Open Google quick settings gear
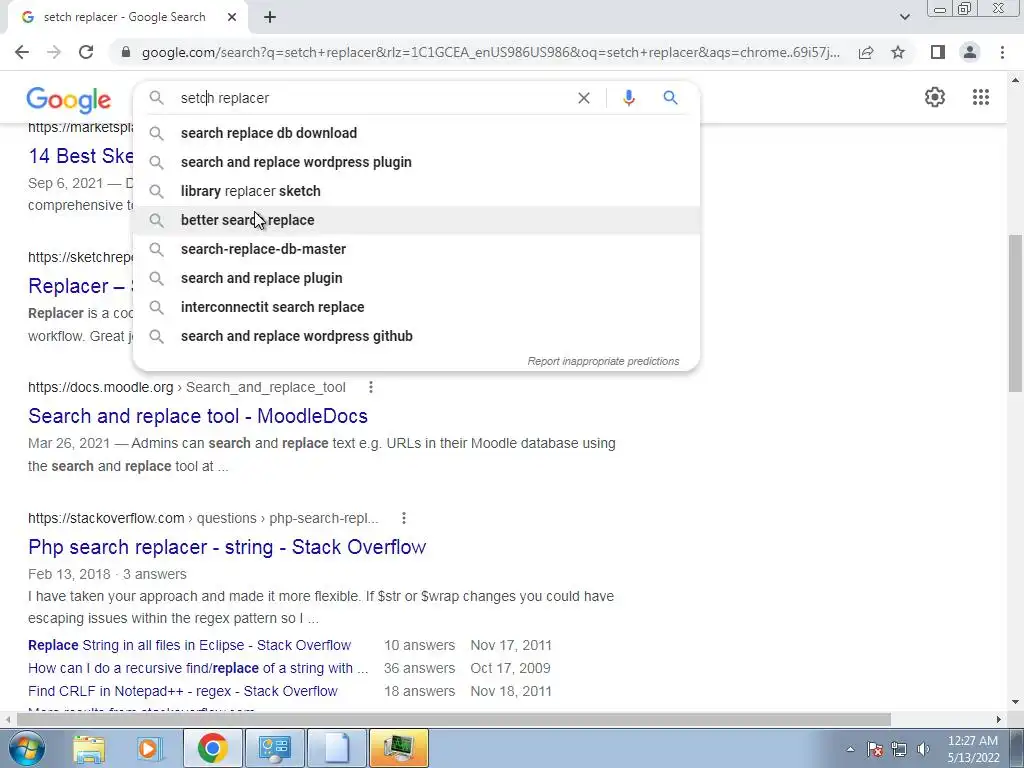Image resolution: width=1024 pixels, height=768 pixels. (x=935, y=97)
